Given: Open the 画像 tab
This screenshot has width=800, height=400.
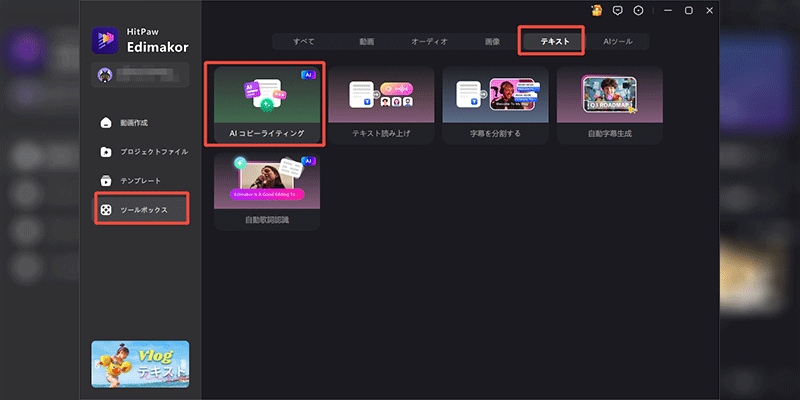Looking at the screenshot, I should pos(491,42).
